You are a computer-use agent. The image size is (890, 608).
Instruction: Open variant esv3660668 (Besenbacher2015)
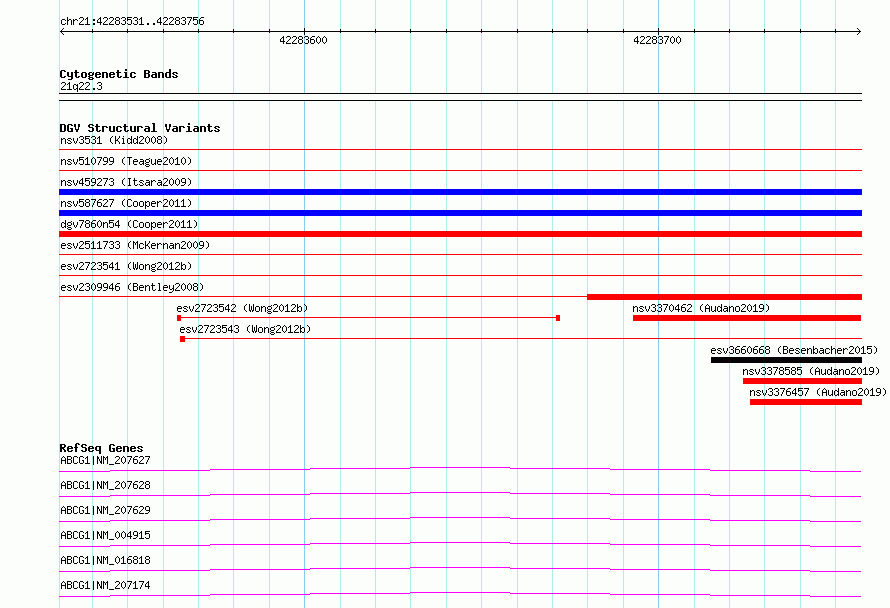pos(794,350)
